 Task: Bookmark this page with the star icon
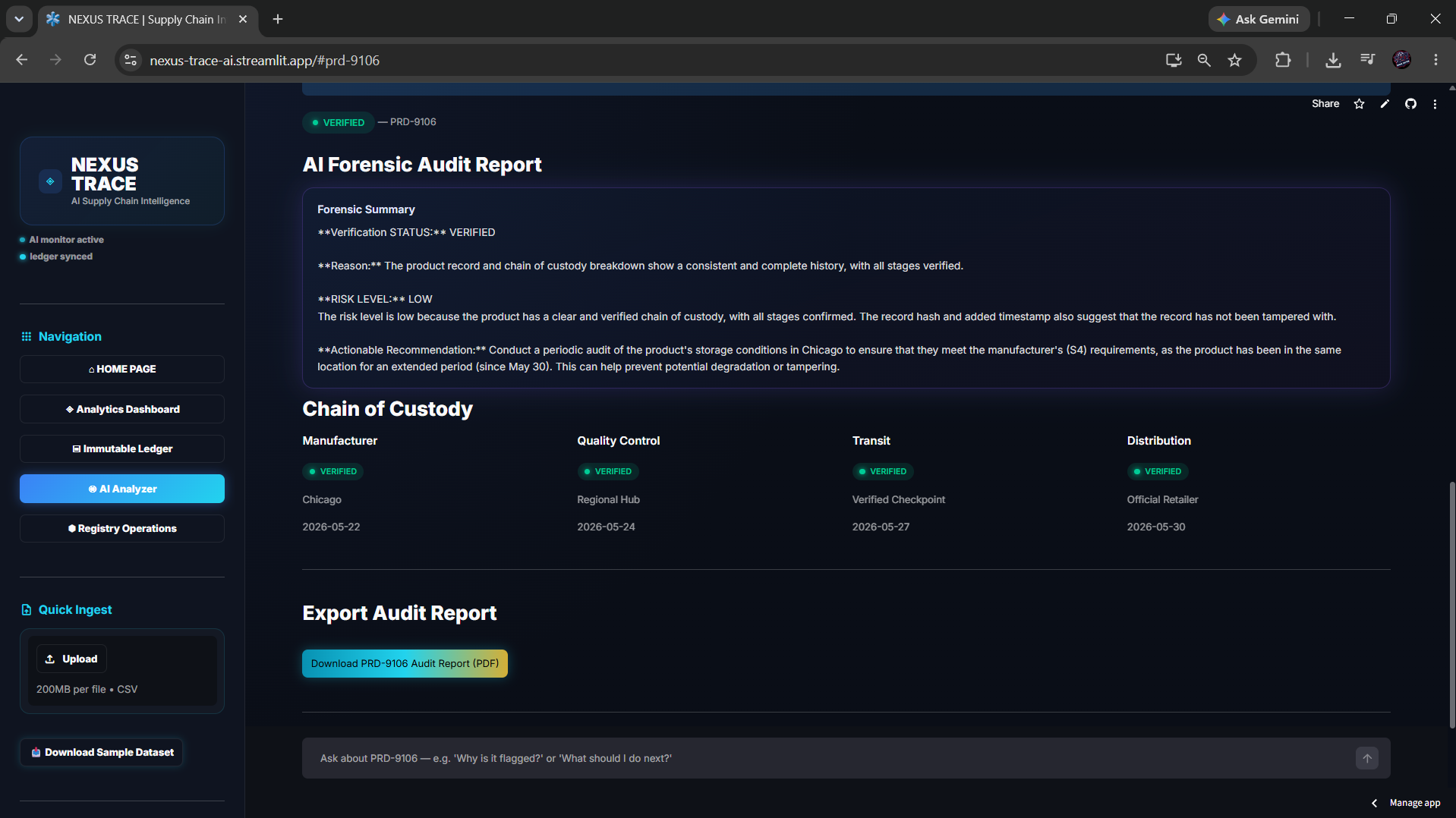coord(1235,60)
